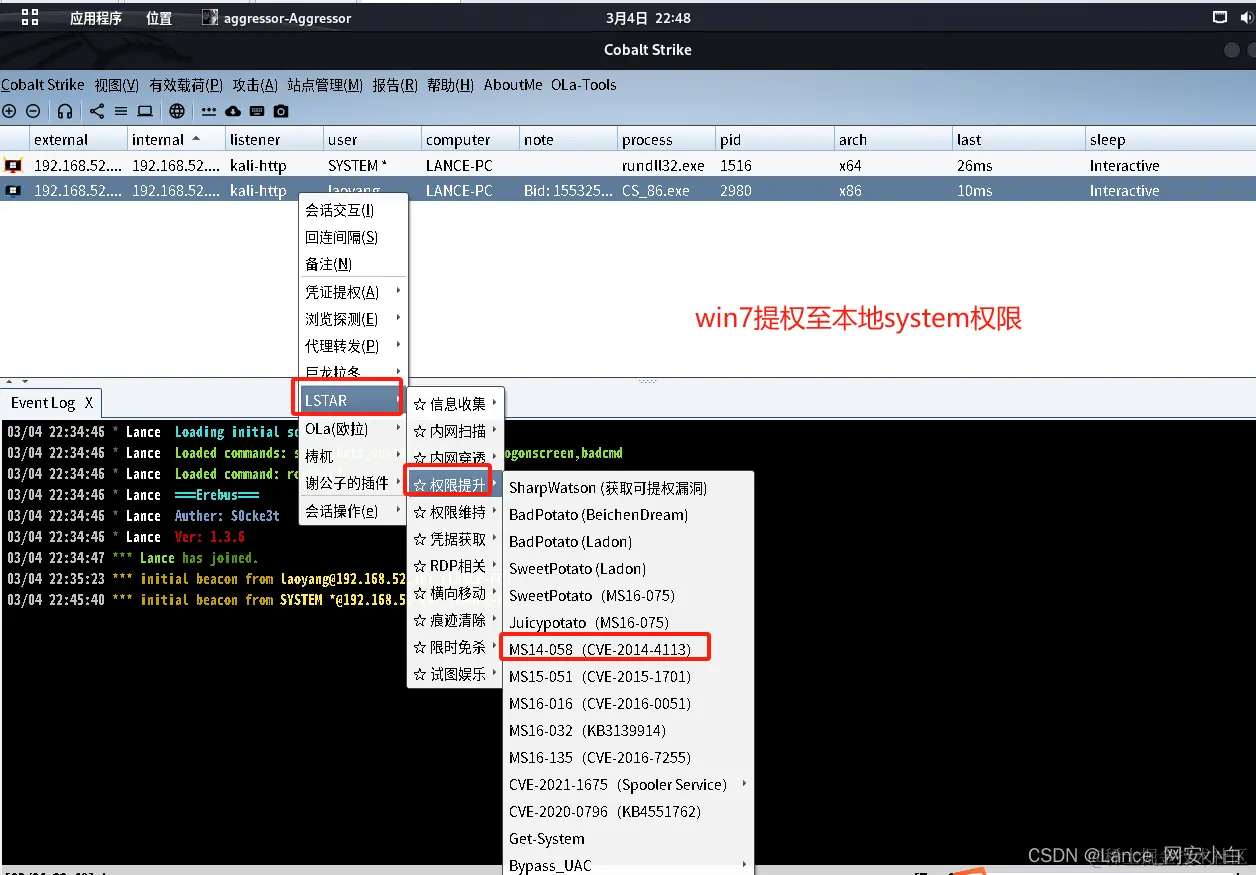Open 横向移动 in LSTAR menu
Viewport: 1256px width, 875px height.
pyautogui.click(x=455, y=593)
